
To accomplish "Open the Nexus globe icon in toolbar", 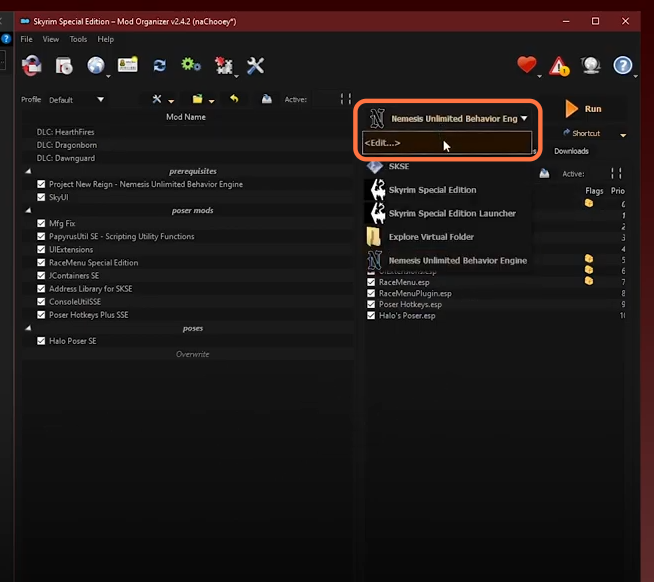I will 96,66.
